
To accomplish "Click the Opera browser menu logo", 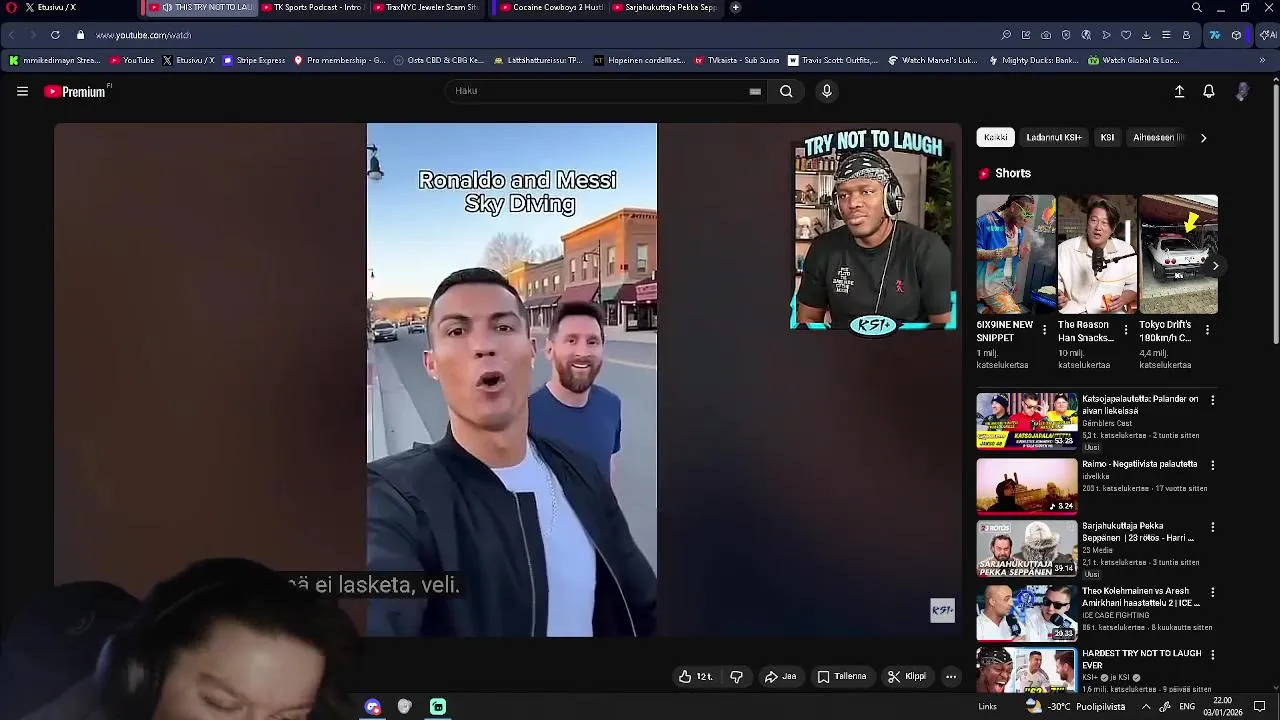I will (11, 7).
